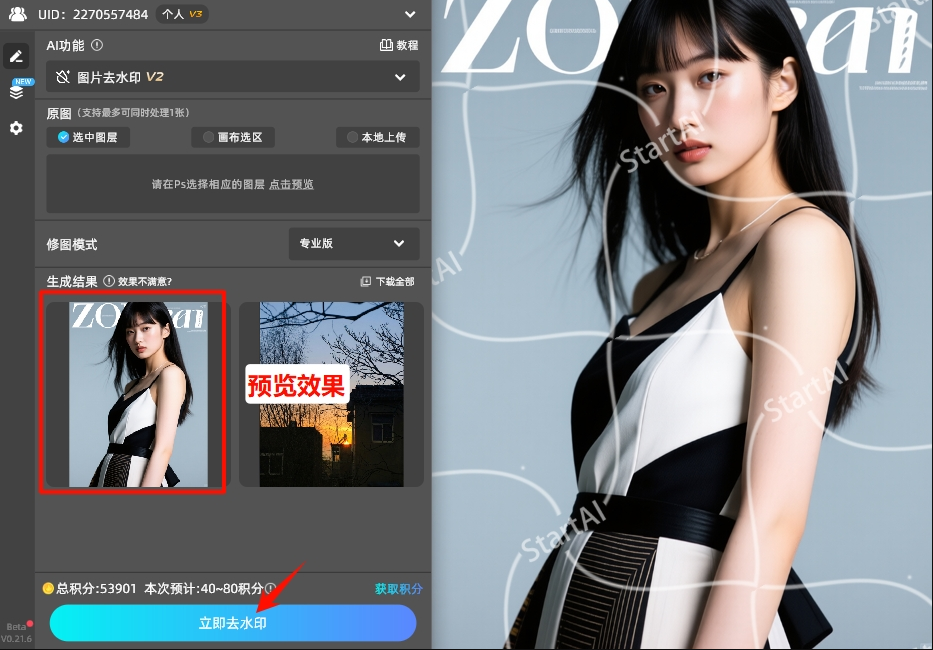This screenshot has height=650, width=933.
Task: Open settings via the sidebar gear icon
Action: (16, 128)
